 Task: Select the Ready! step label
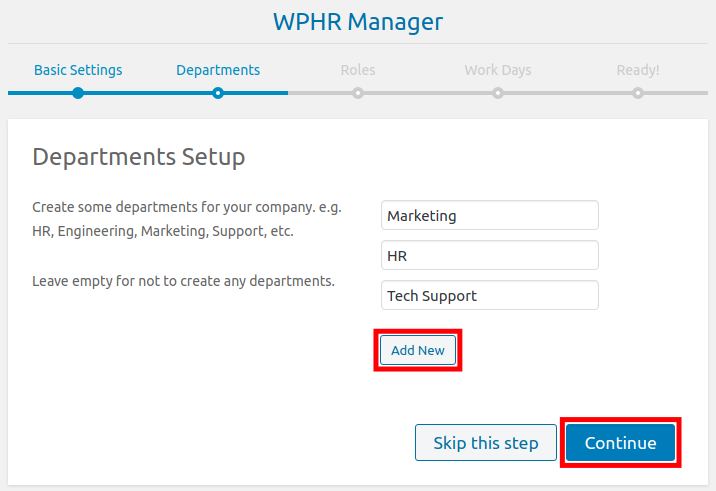[x=637, y=70]
